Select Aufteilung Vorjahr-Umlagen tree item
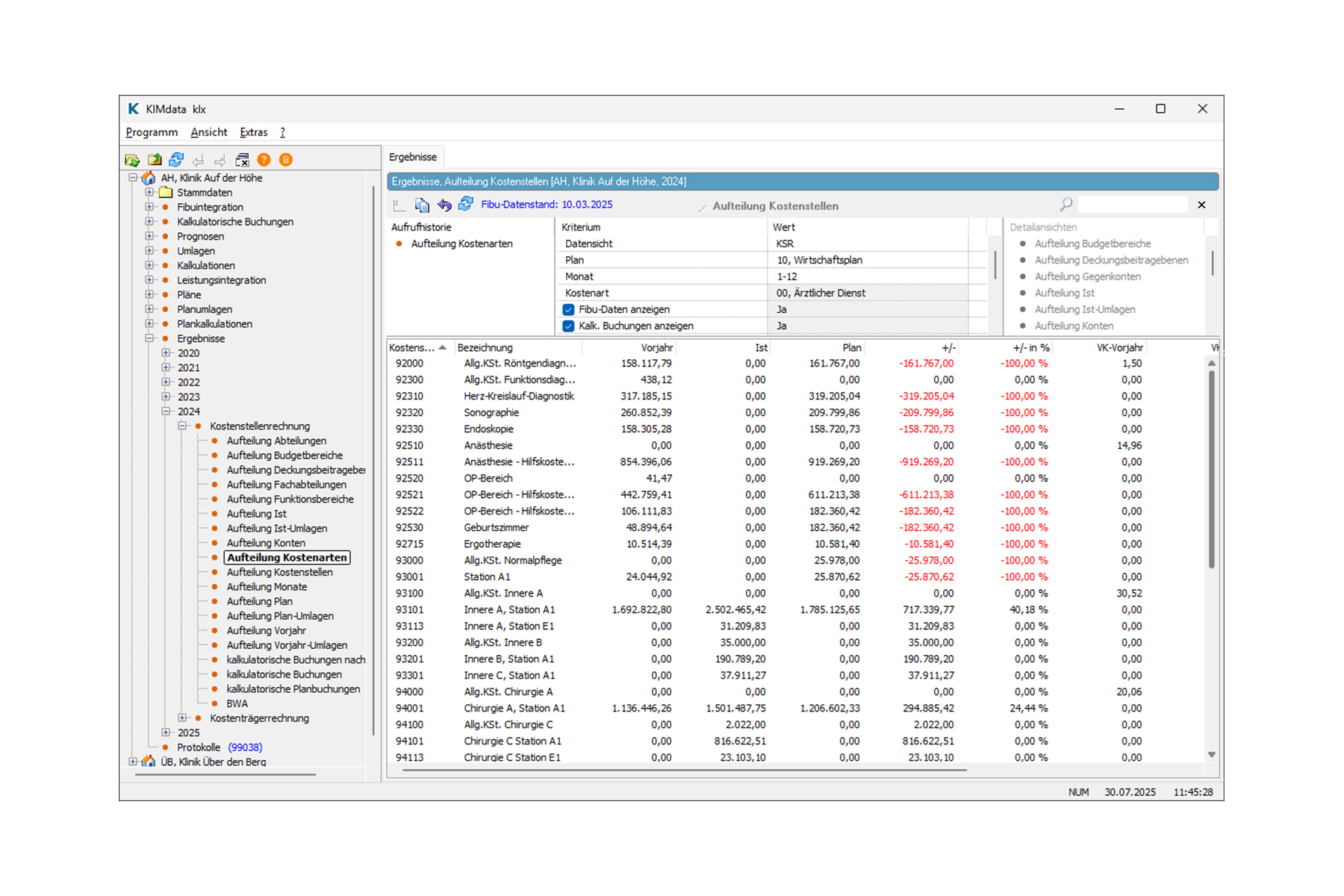 tap(287, 645)
